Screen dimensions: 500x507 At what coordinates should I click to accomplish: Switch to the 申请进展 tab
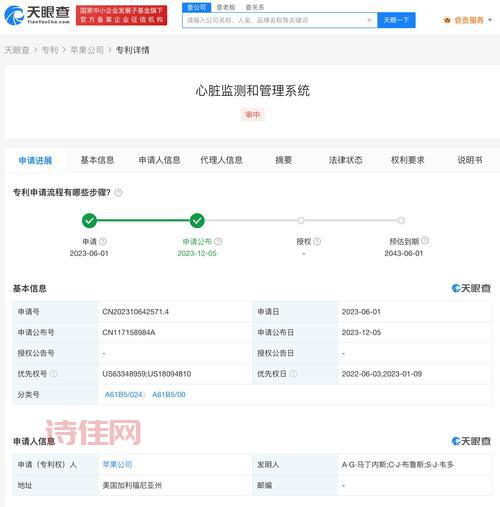35,160
